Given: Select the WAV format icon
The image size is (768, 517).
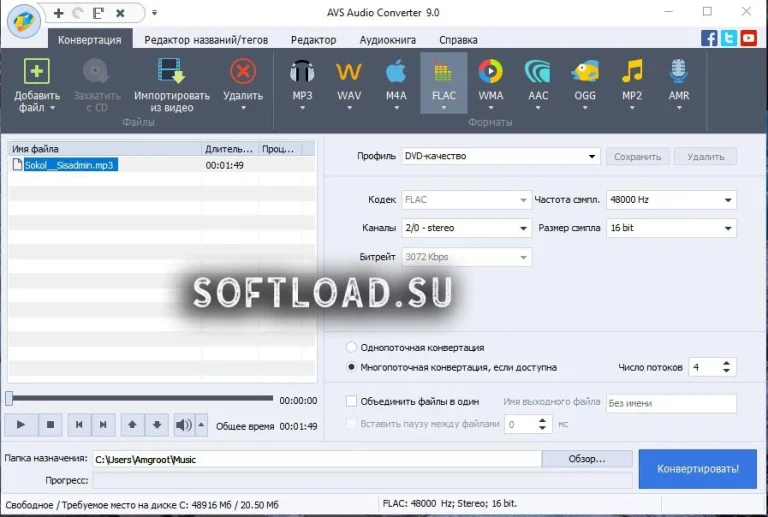Looking at the screenshot, I should [349, 72].
